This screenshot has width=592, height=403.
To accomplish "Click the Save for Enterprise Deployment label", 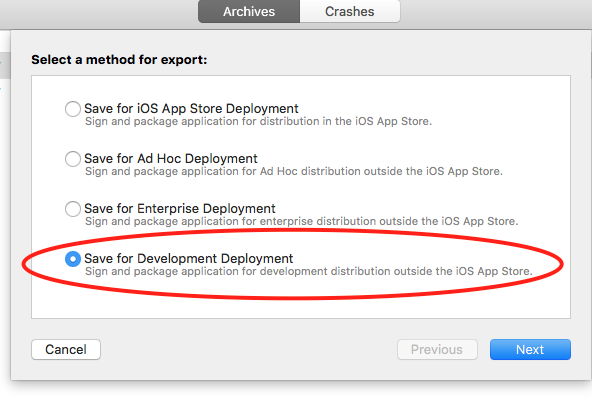I will tap(180, 208).
